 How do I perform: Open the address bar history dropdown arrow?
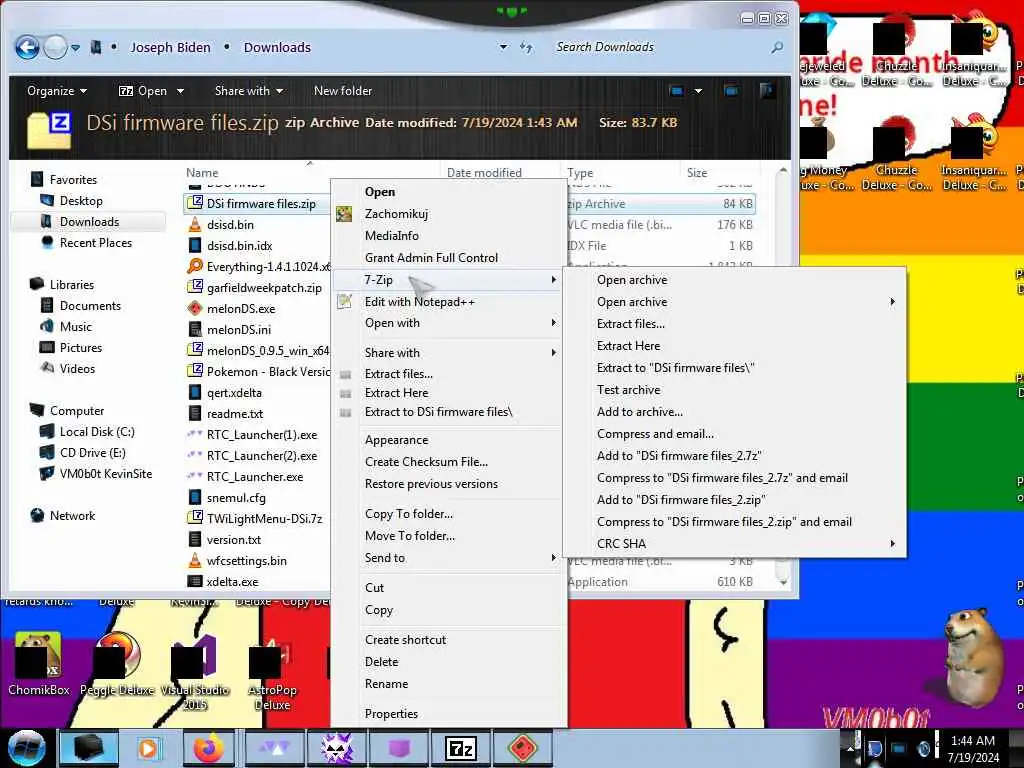503,47
